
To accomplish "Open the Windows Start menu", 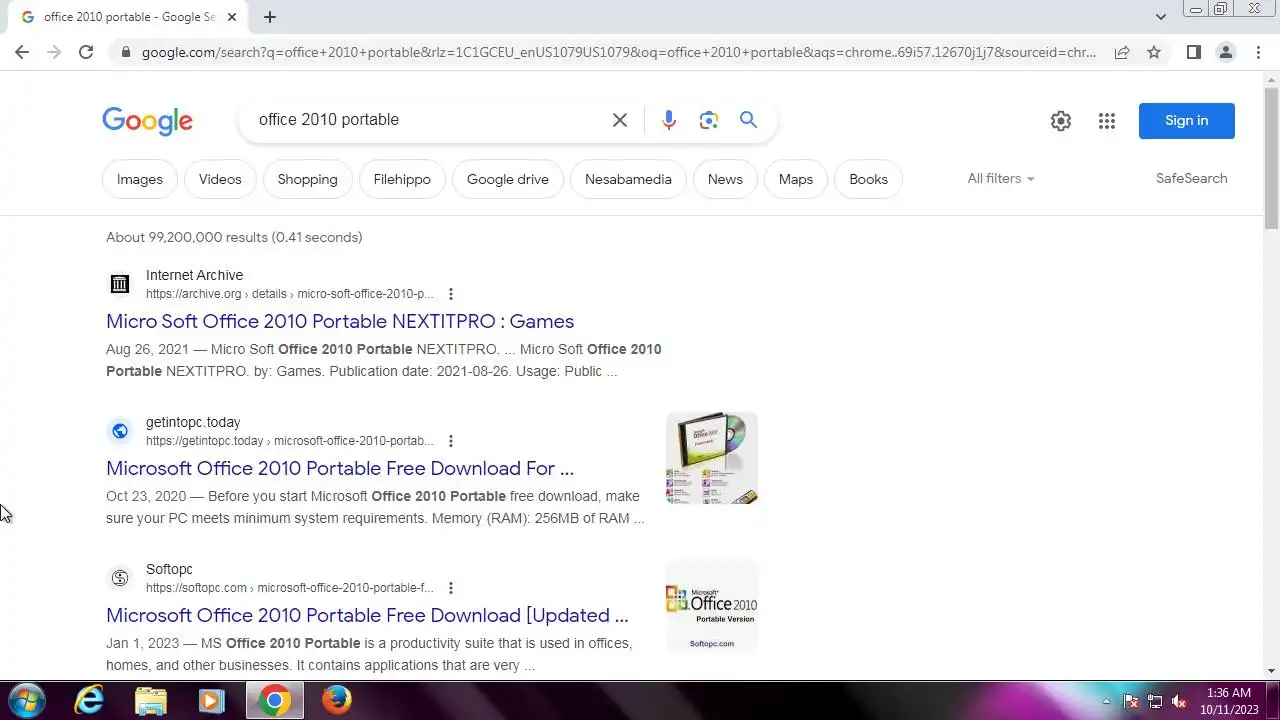I will pyautogui.click(x=25, y=700).
